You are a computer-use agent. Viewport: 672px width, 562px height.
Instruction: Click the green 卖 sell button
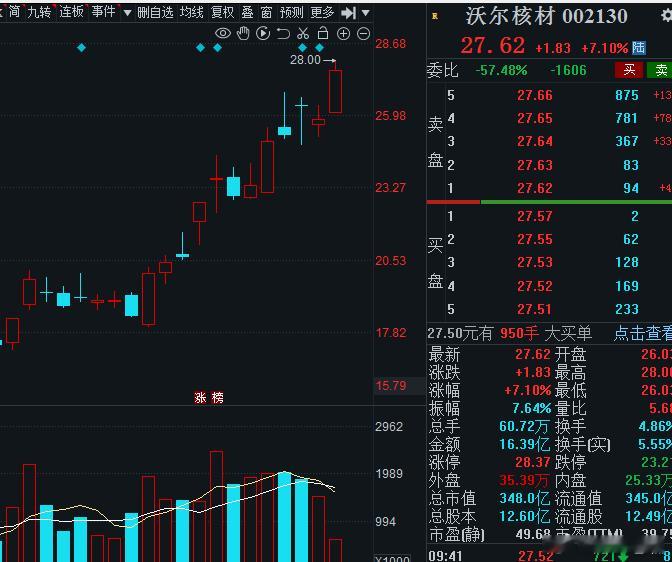pos(660,70)
